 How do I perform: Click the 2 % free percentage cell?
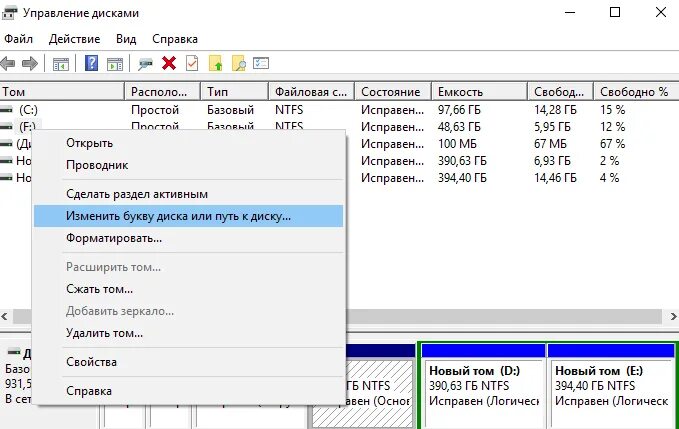pos(609,161)
